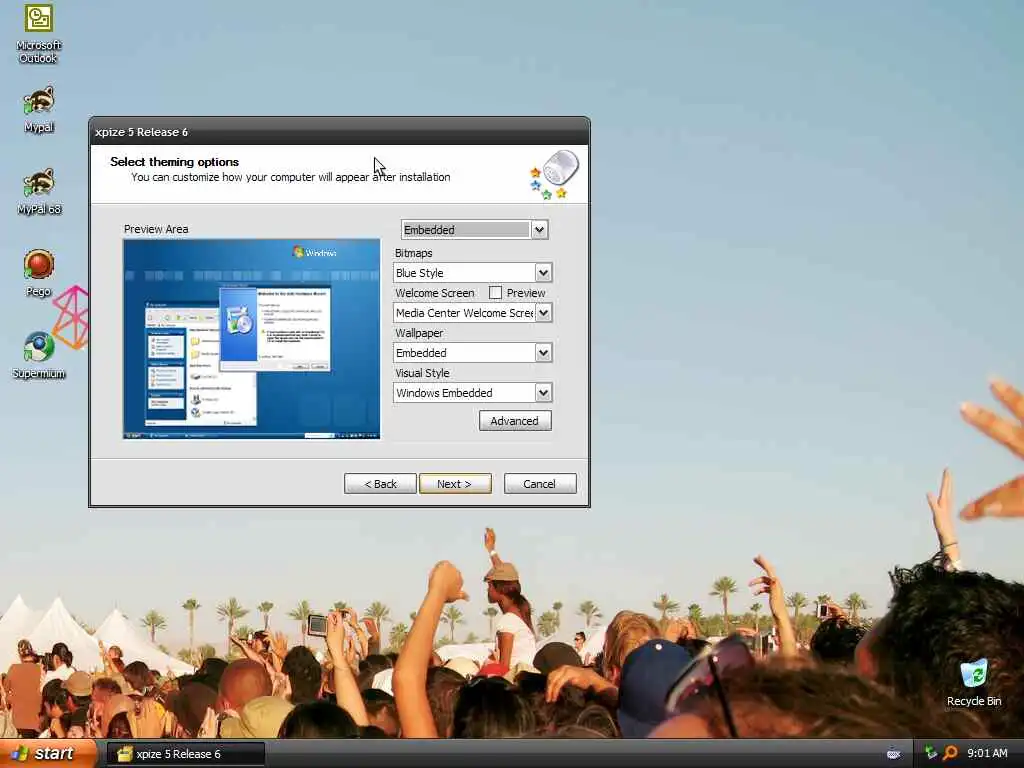The height and width of the screenshot is (768, 1024).
Task: Click the Advanced button
Action: pos(515,421)
